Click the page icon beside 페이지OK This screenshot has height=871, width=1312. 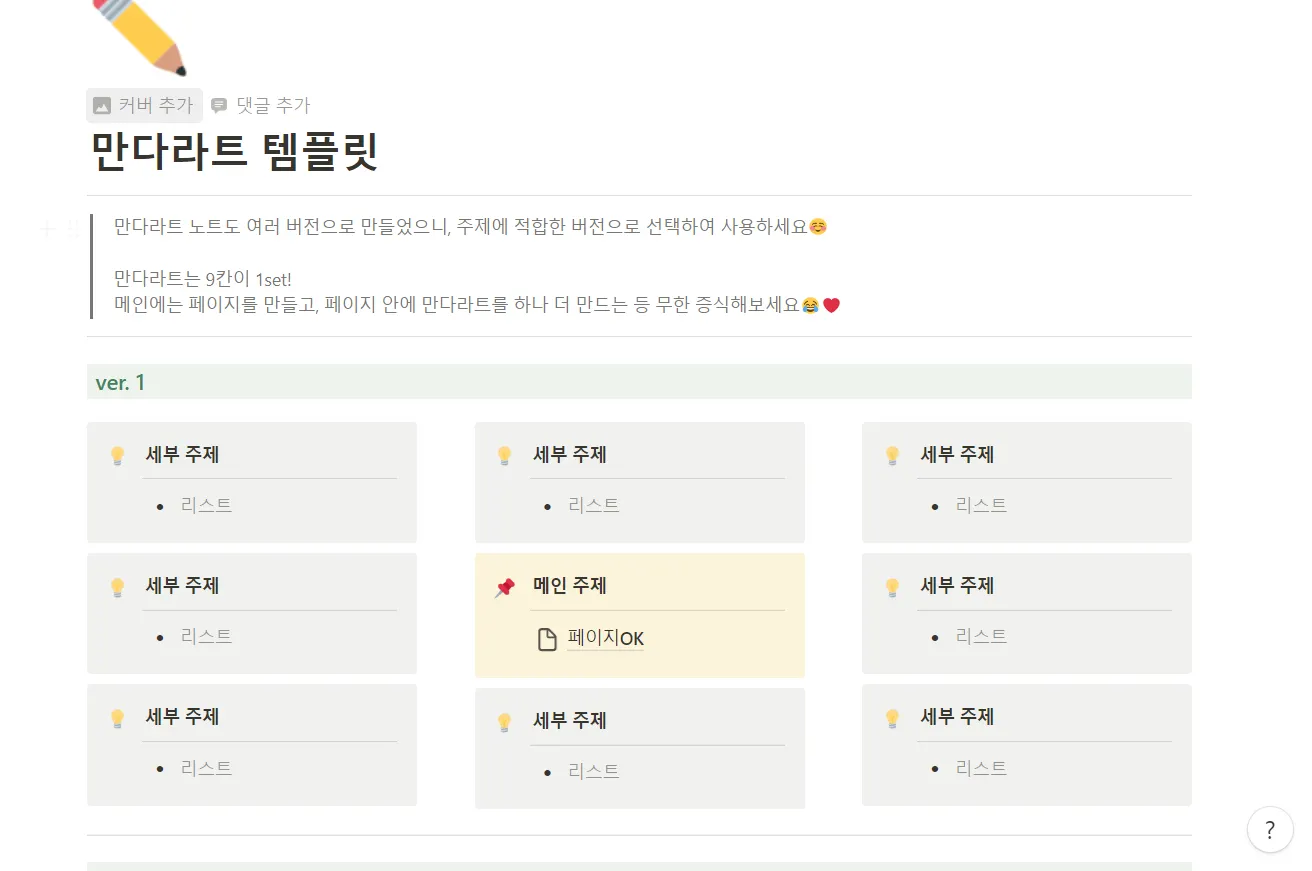click(547, 639)
